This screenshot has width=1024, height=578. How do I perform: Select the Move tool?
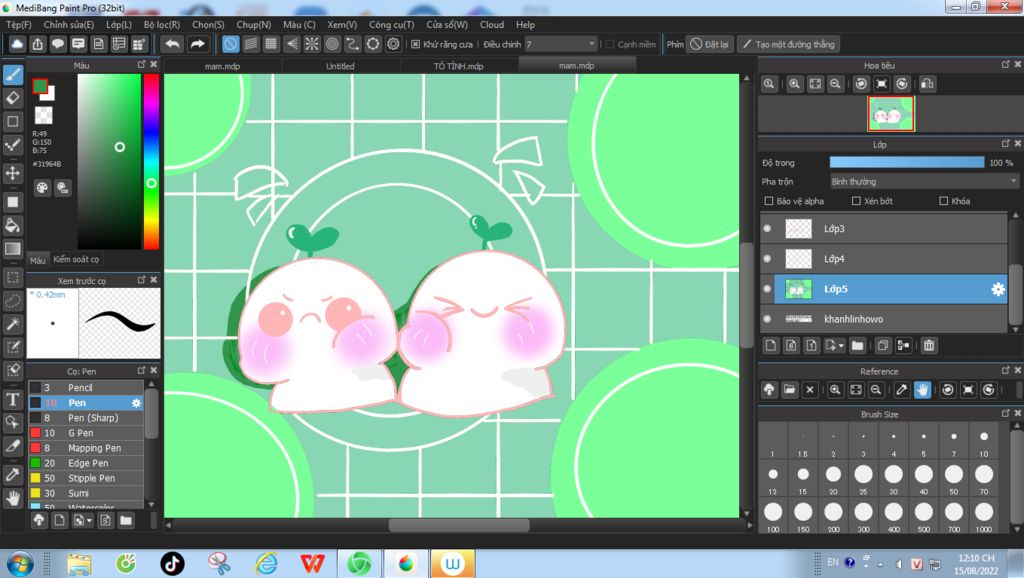[13, 173]
